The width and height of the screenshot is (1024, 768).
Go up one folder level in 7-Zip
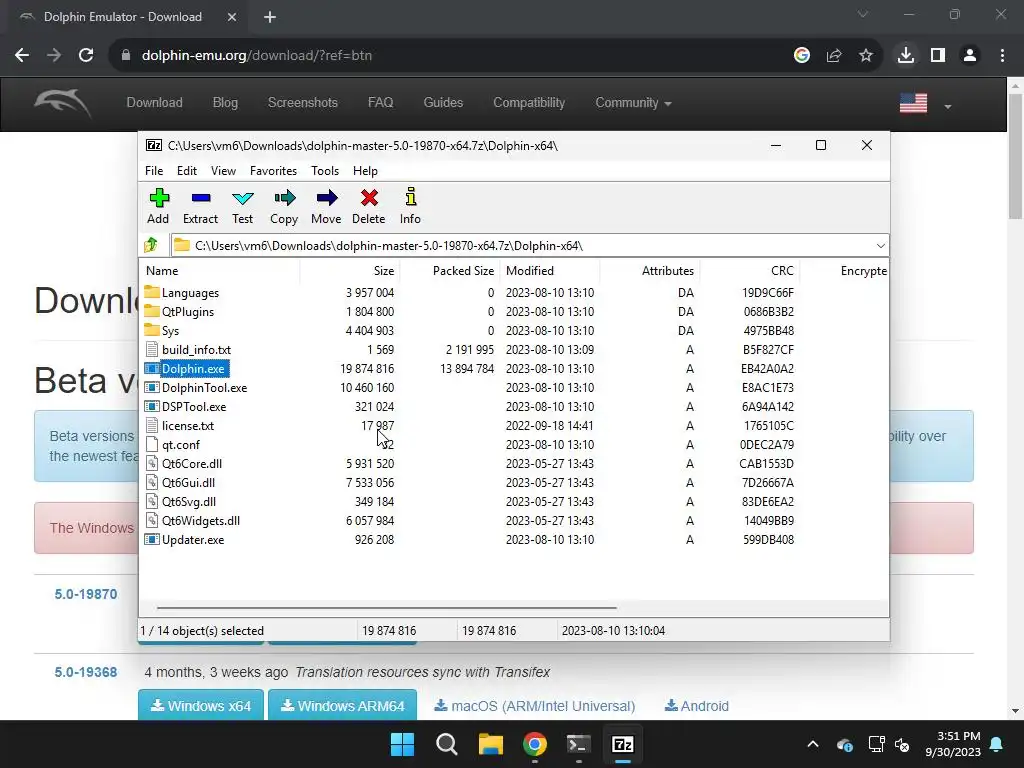[x=152, y=245]
